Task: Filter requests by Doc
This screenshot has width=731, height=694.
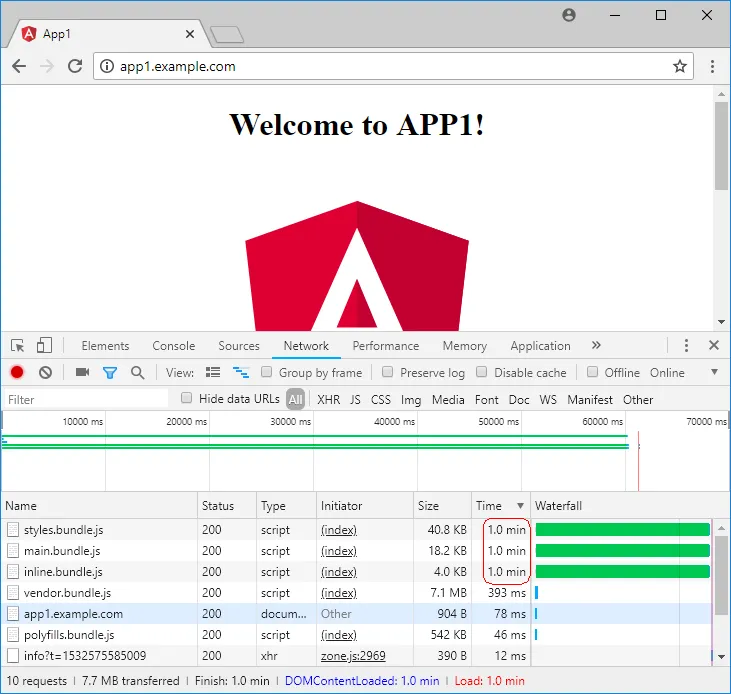Action: [x=519, y=400]
